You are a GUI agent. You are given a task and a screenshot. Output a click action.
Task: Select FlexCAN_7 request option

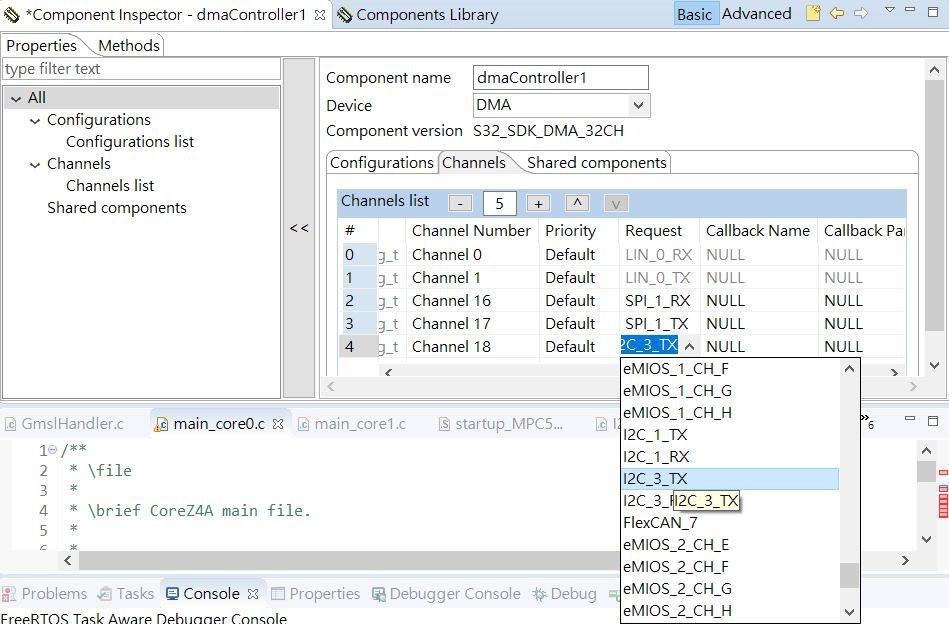660,522
